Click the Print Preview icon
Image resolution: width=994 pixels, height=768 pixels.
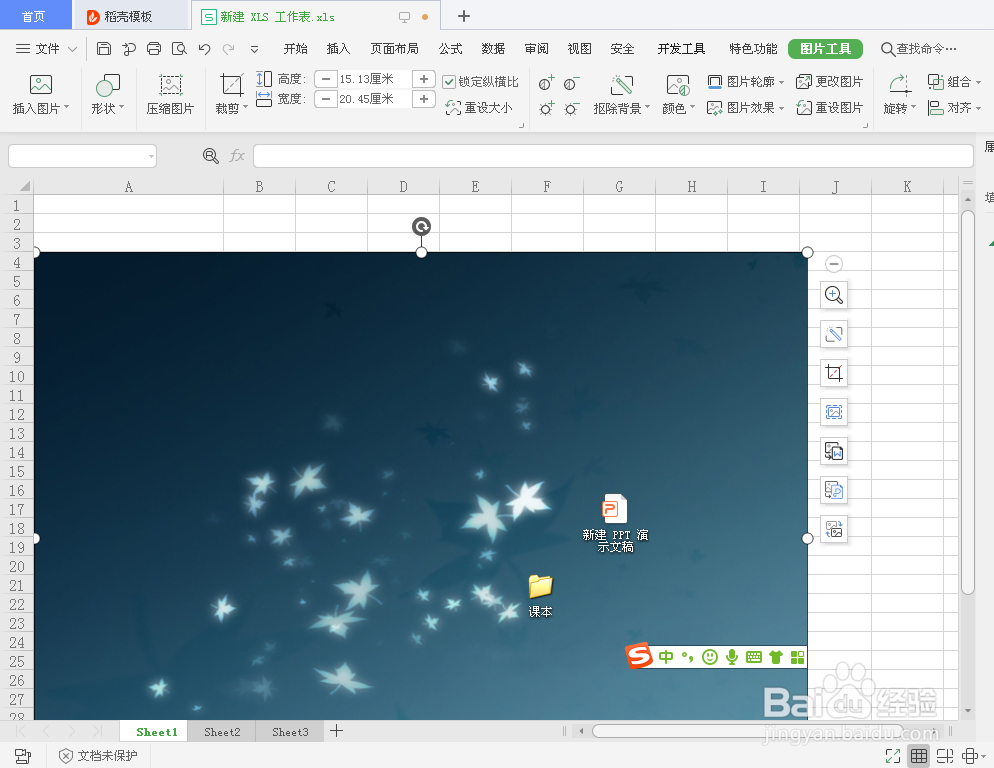(x=179, y=49)
